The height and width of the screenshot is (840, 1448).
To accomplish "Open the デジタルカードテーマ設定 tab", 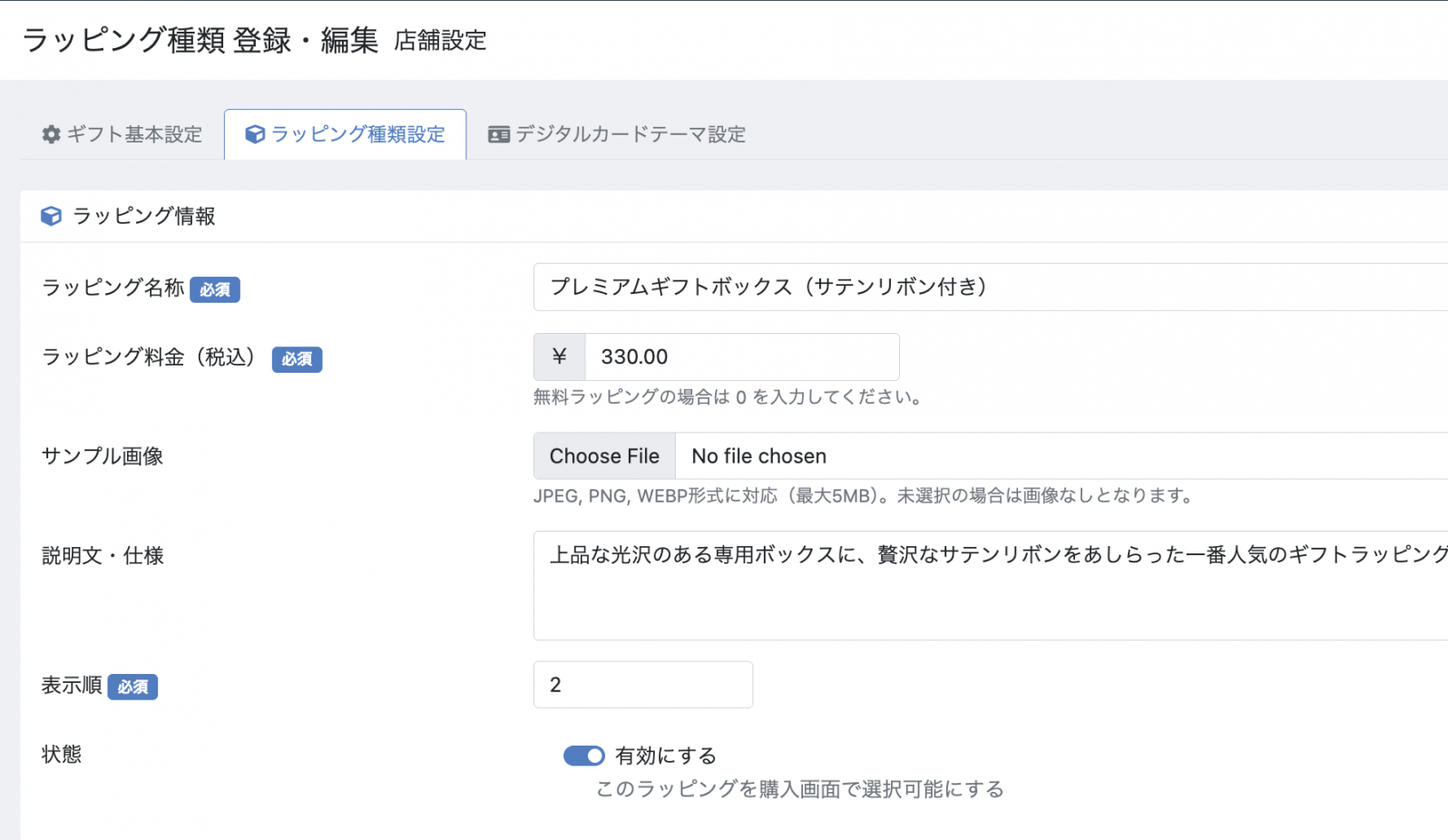I will [x=617, y=134].
